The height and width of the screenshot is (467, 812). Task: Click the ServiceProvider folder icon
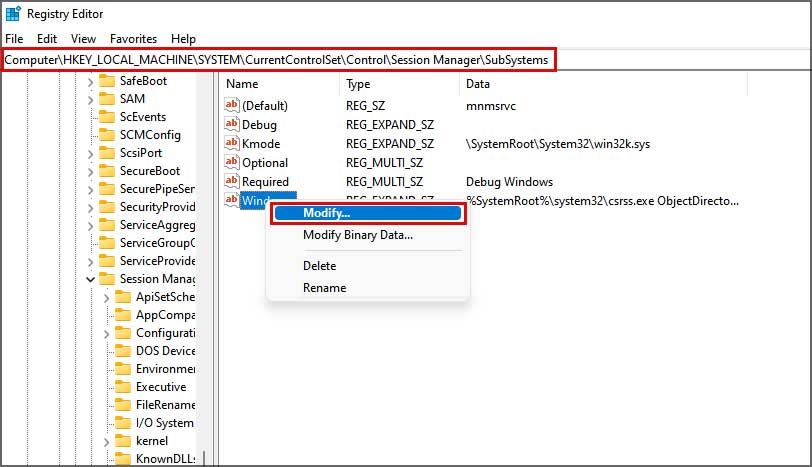(x=107, y=261)
